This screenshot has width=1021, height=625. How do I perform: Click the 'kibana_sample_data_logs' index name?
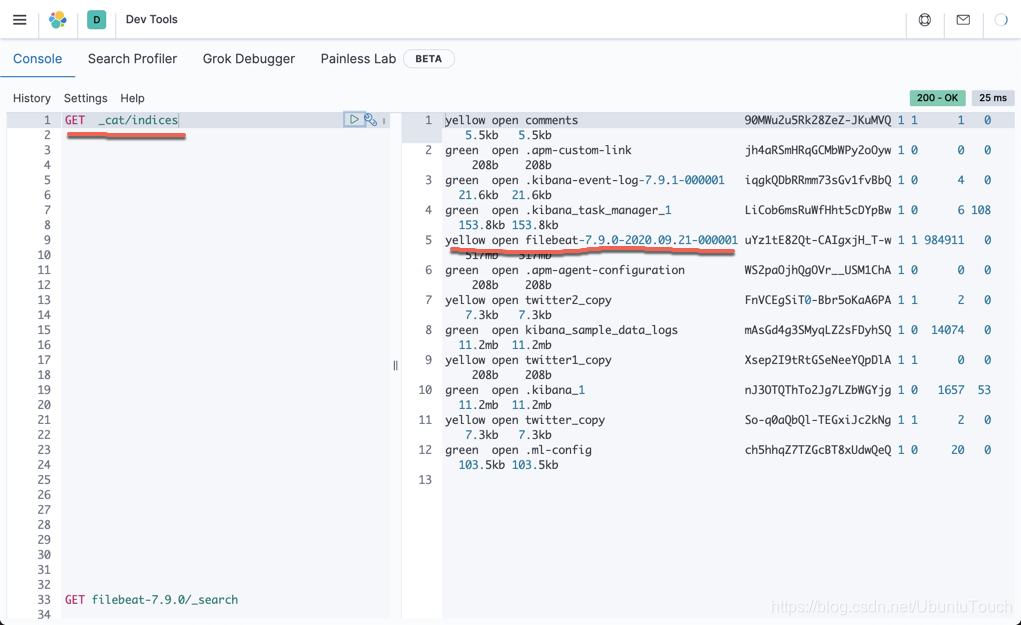click(602, 329)
